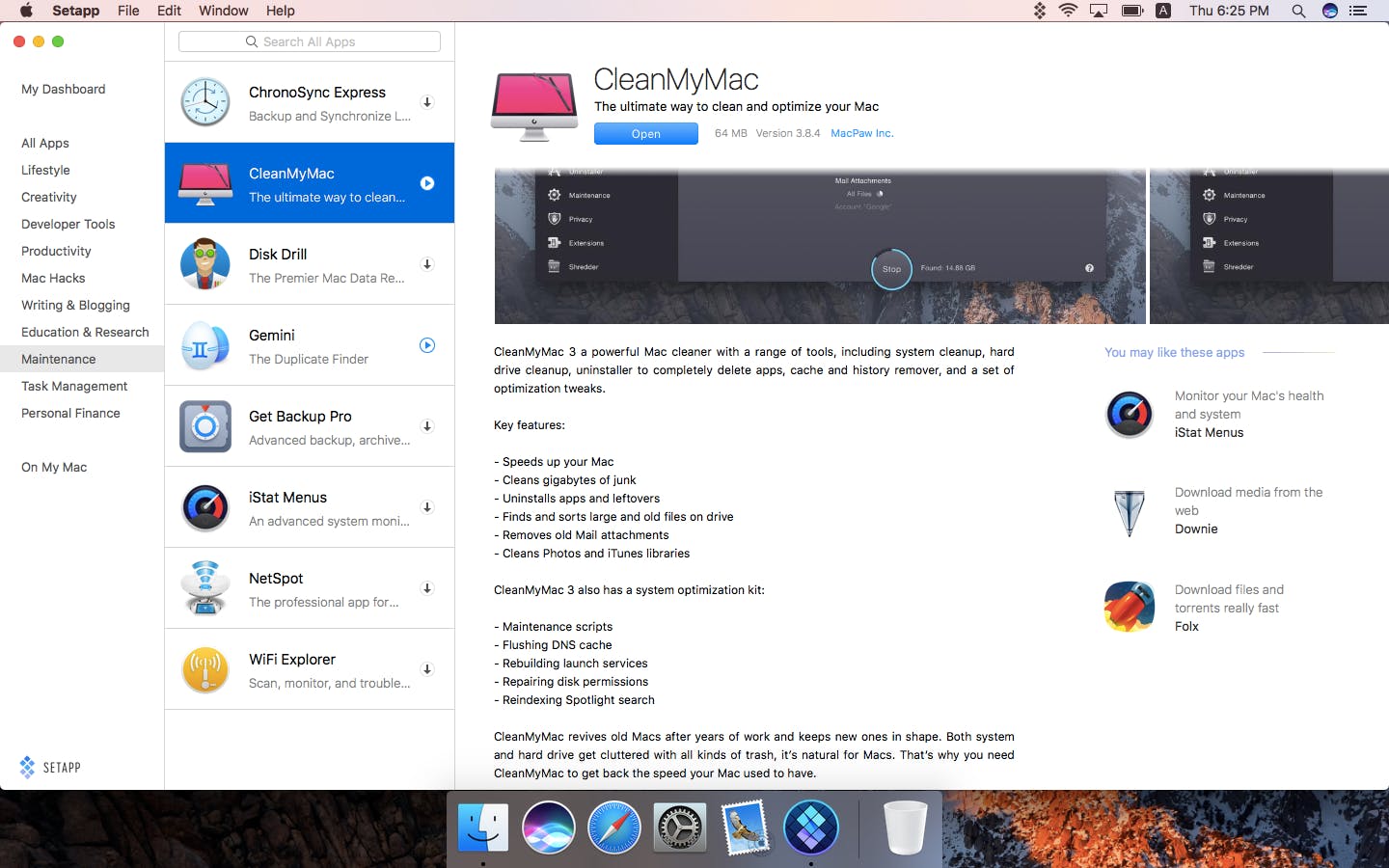This screenshot has width=1389, height=868.
Task: Open the Trash in the Dock
Action: (x=905, y=827)
